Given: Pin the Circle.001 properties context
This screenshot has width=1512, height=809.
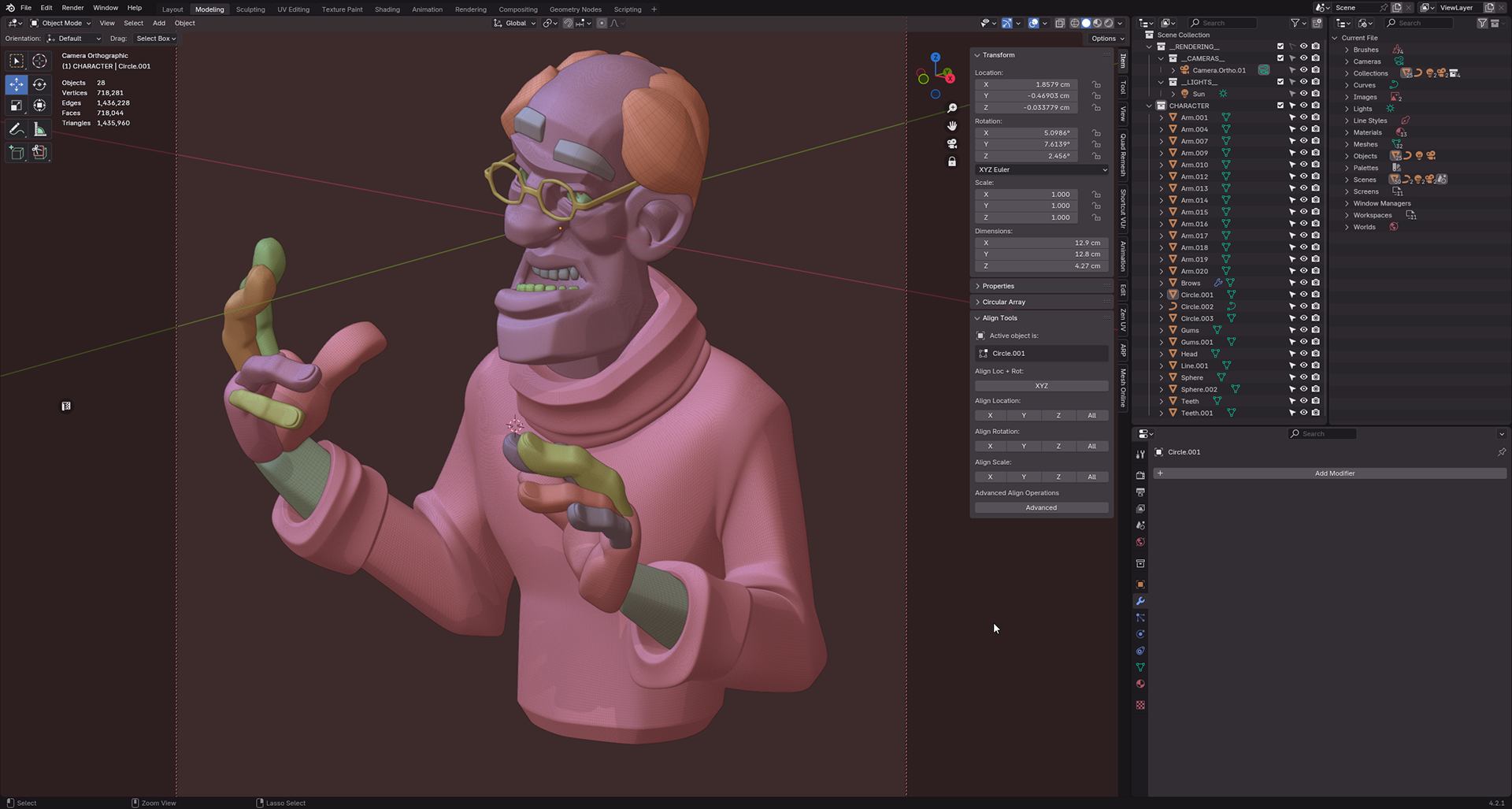Looking at the screenshot, I should tap(1501, 452).
